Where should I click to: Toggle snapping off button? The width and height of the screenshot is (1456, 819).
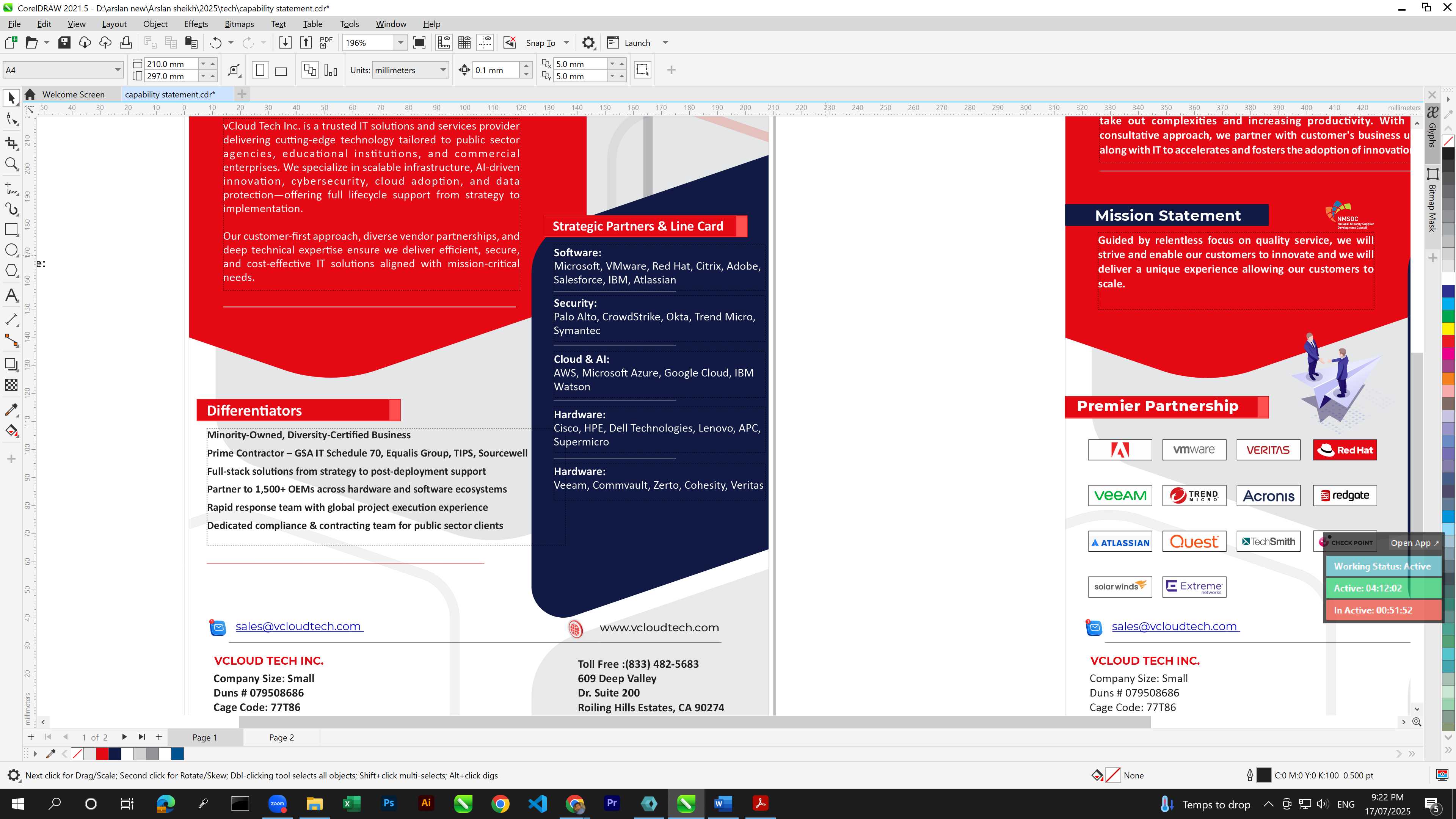(x=509, y=43)
